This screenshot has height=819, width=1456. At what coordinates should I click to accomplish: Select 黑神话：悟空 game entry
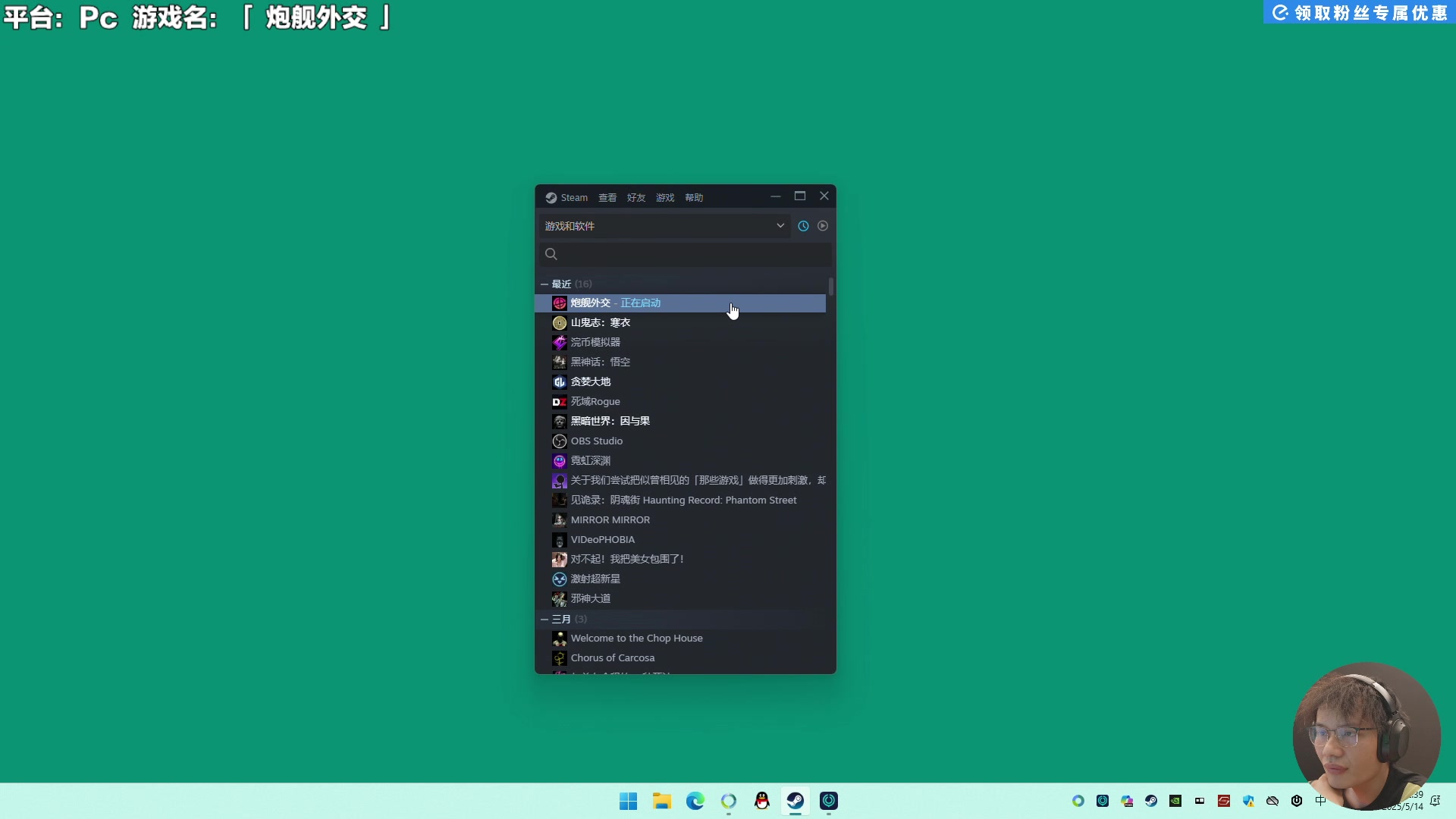pyautogui.click(x=680, y=362)
